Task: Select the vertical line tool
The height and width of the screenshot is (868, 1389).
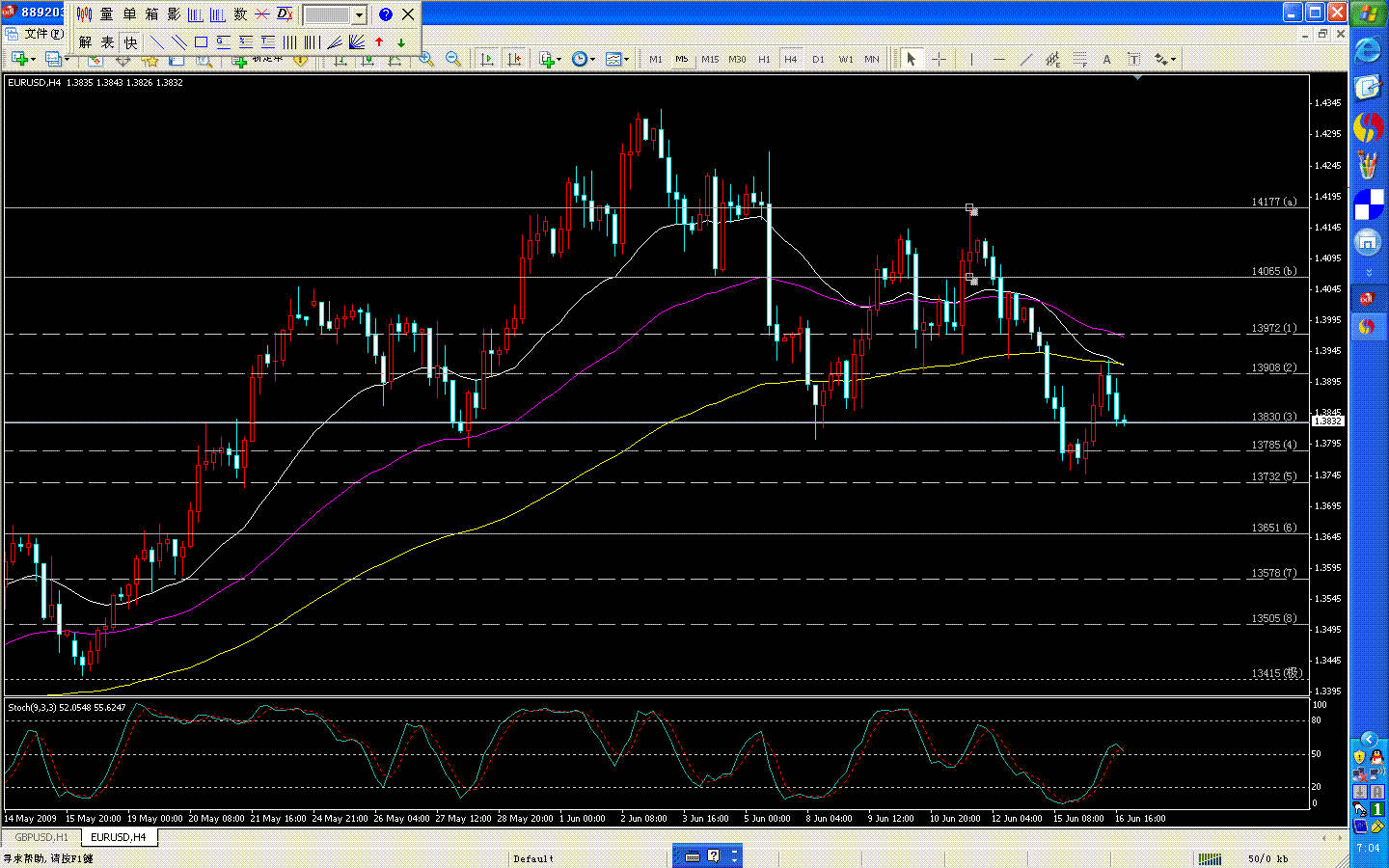Action: [971, 59]
